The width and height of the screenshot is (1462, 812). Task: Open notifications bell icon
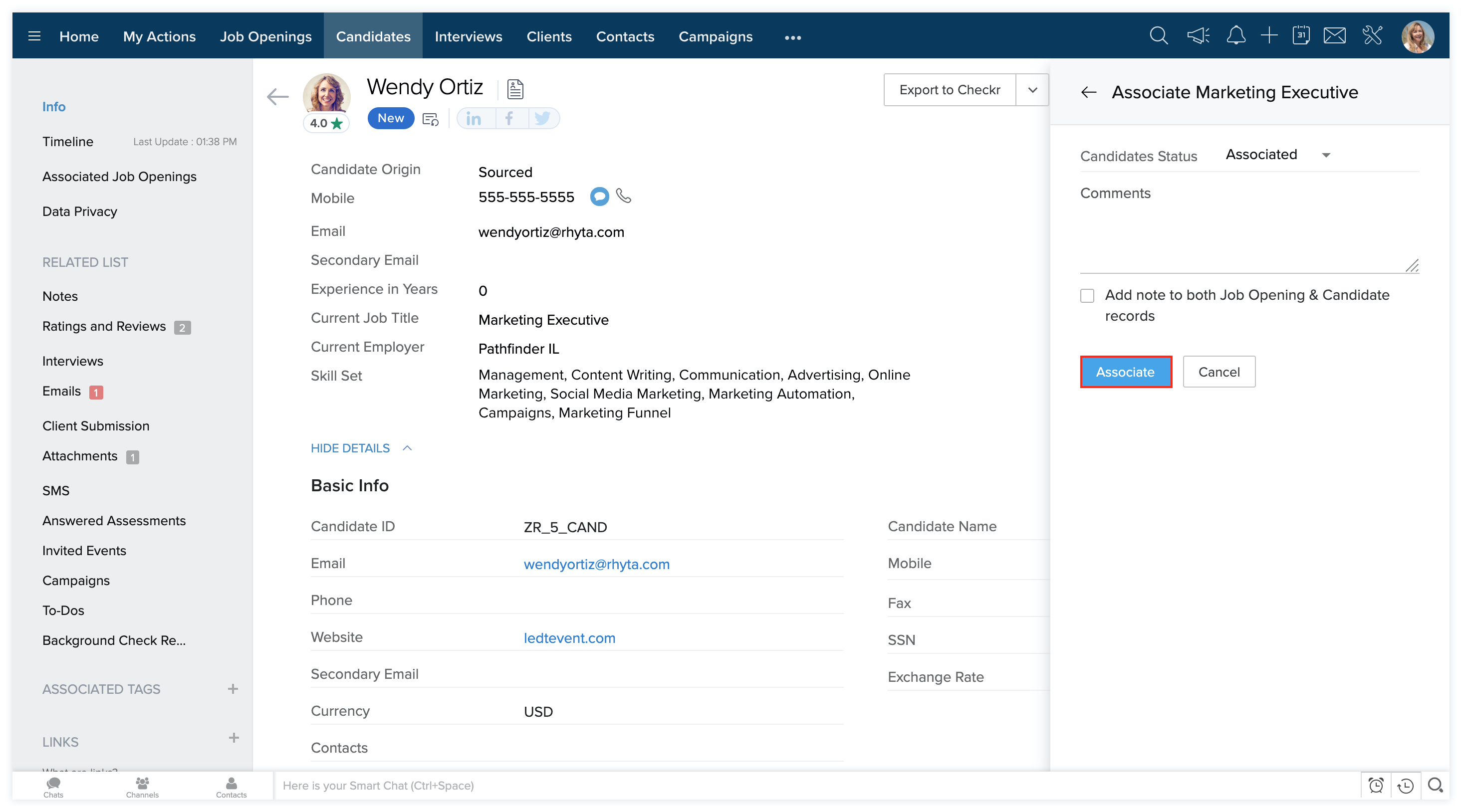(x=1235, y=36)
